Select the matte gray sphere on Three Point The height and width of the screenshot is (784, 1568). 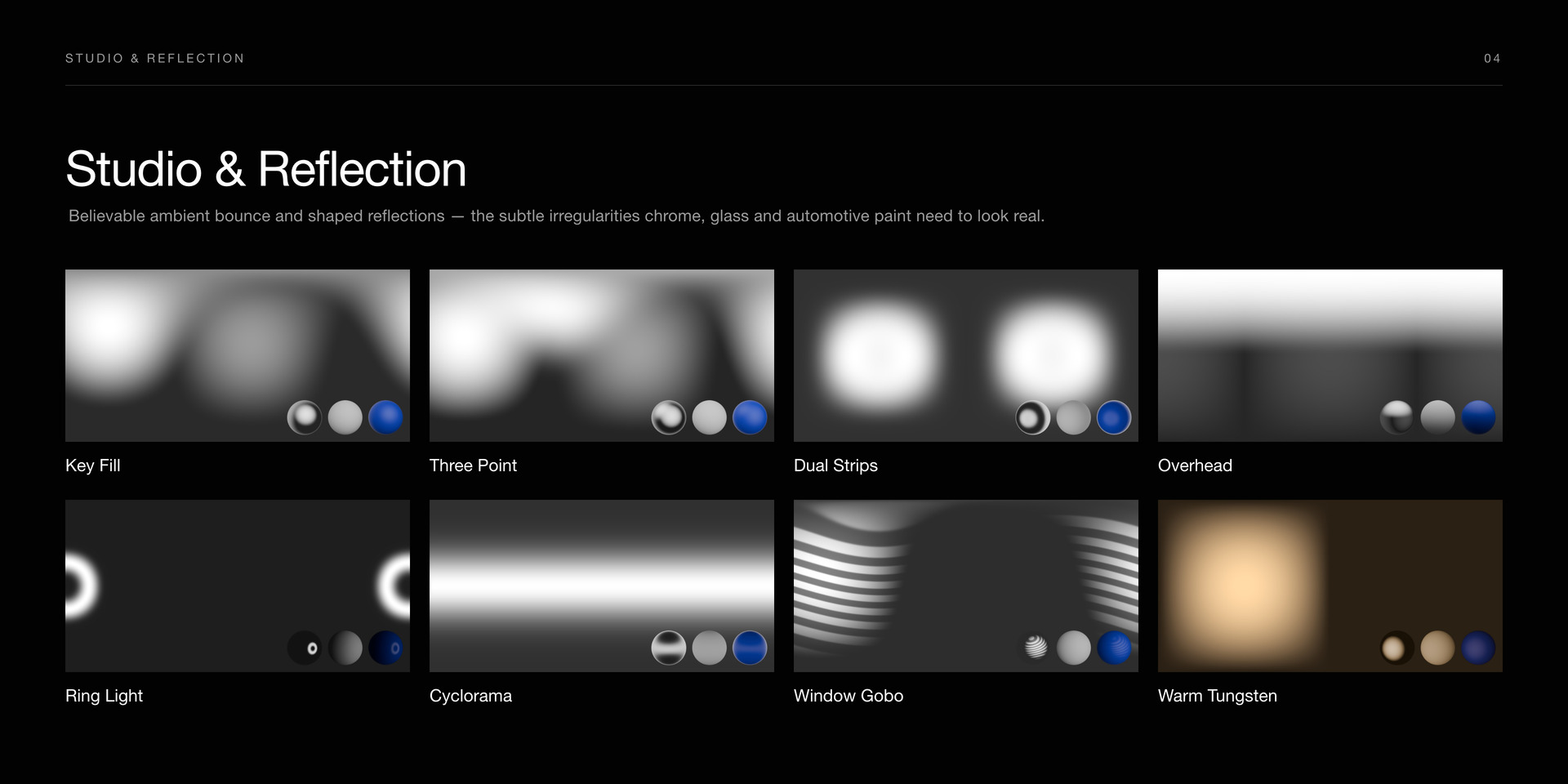710,417
